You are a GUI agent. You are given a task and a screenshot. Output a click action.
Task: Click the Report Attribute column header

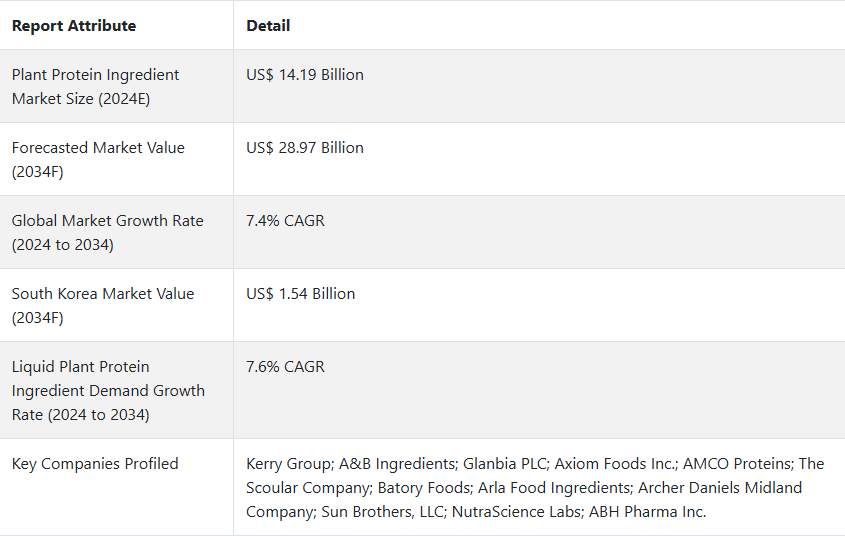(74, 25)
